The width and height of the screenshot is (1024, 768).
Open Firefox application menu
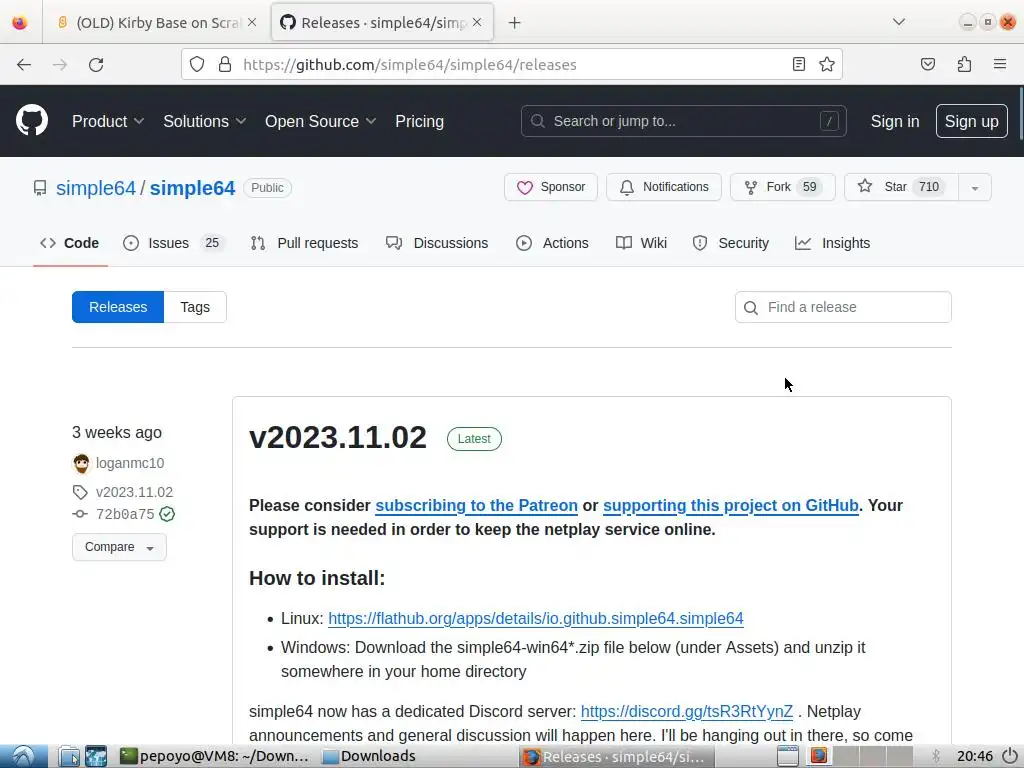(1000, 64)
